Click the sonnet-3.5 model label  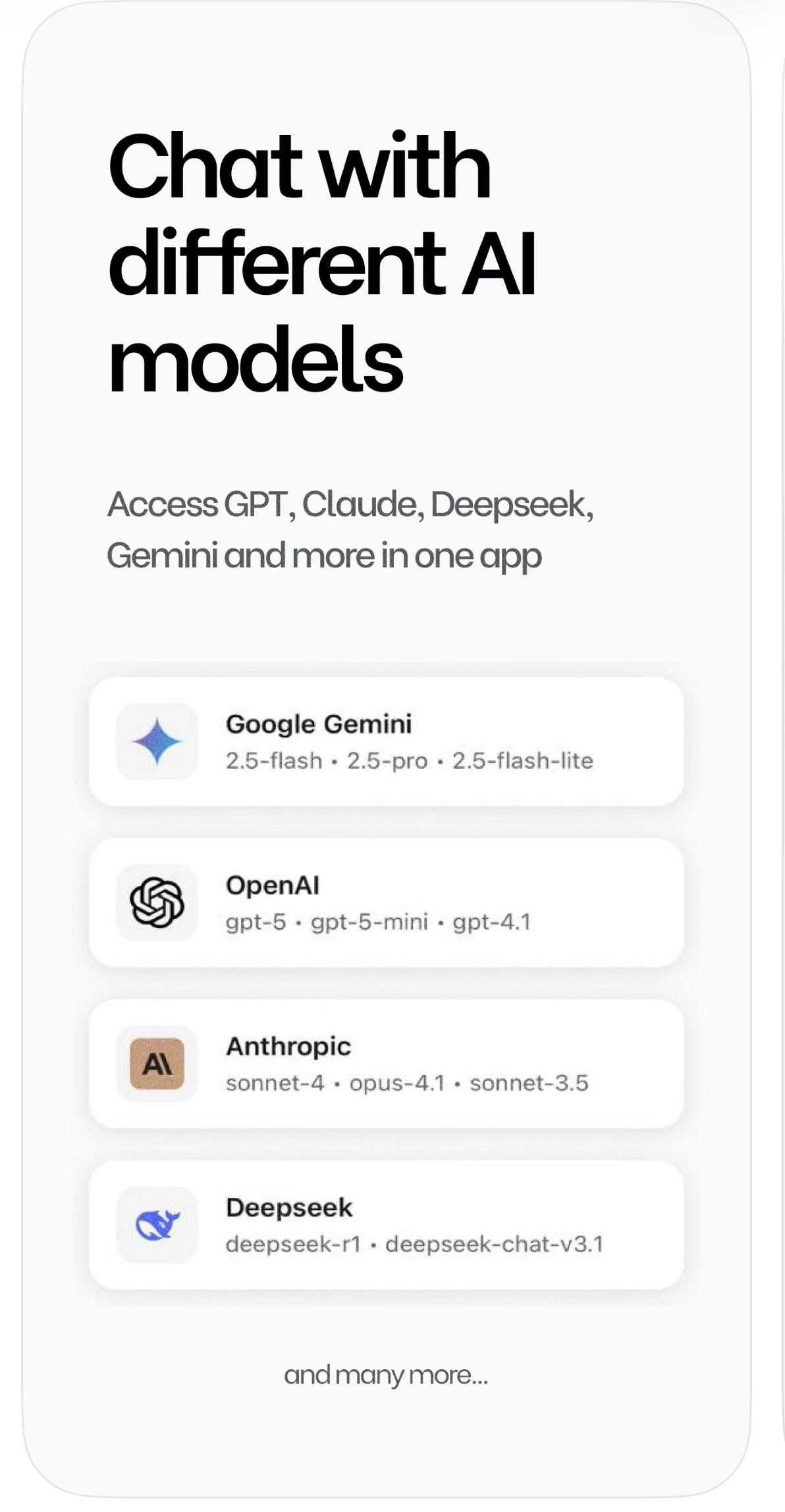click(x=529, y=1083)
